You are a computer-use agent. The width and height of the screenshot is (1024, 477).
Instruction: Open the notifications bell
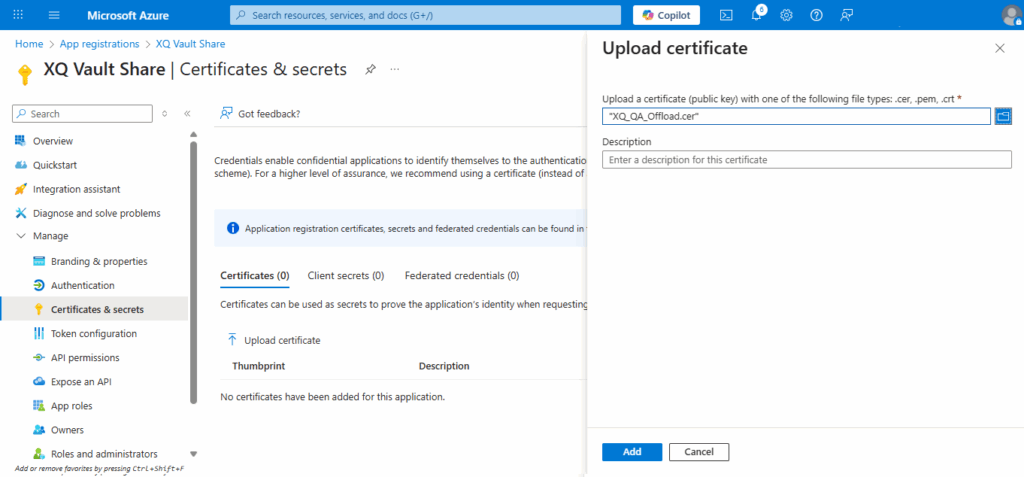(x=757, y=15)
